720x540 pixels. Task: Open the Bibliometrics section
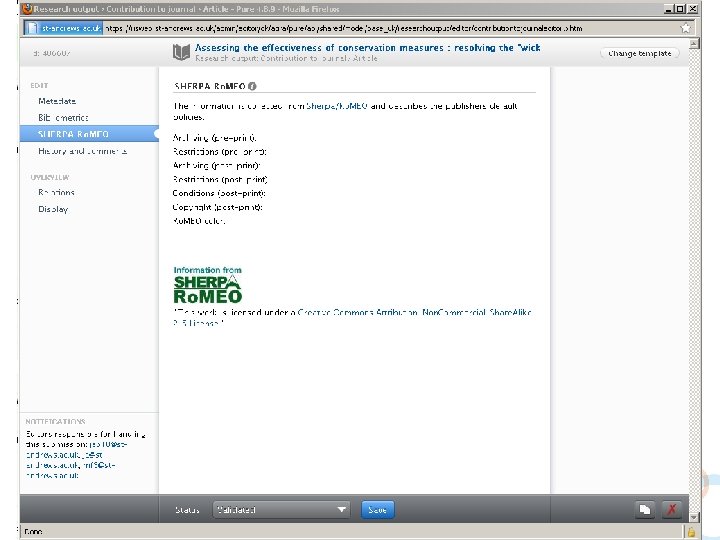tap(63, 118)
